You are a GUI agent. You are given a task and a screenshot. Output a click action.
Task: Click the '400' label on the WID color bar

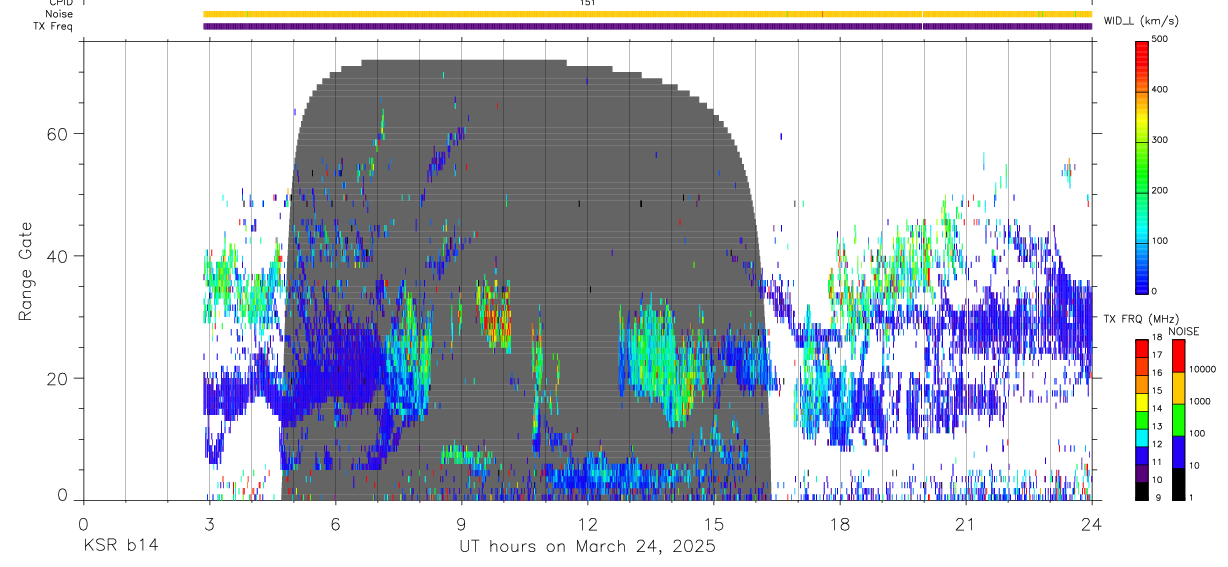(1161, 90)
